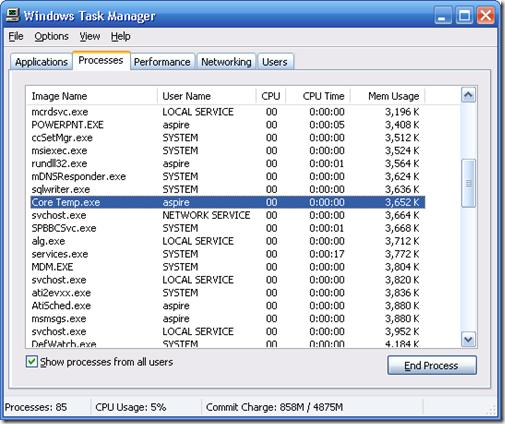Click the Task Manager title bar icon
This screenshot has width=505, height=424.
[x=13, y=15]
